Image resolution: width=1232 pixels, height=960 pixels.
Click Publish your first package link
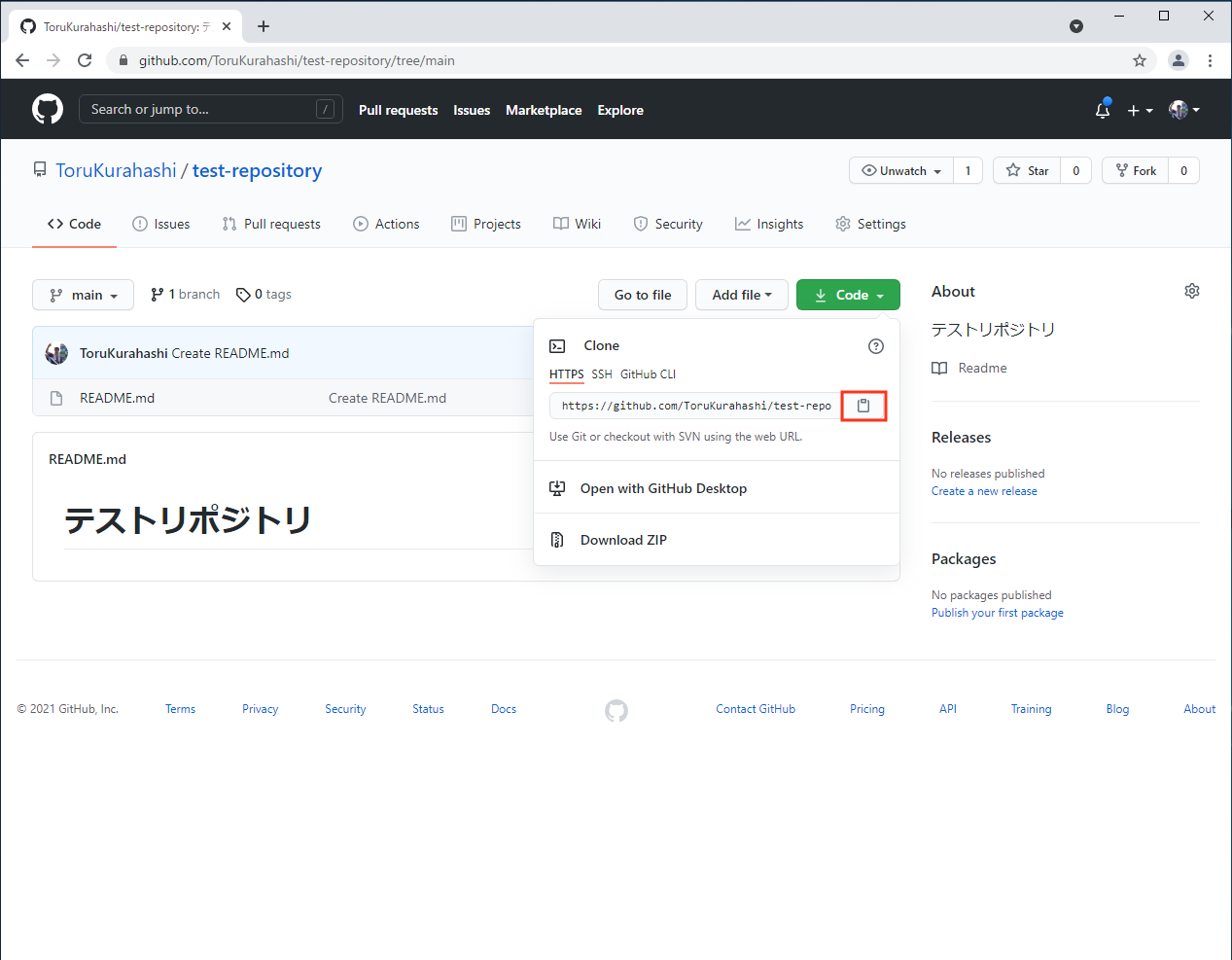pos(998,613)
